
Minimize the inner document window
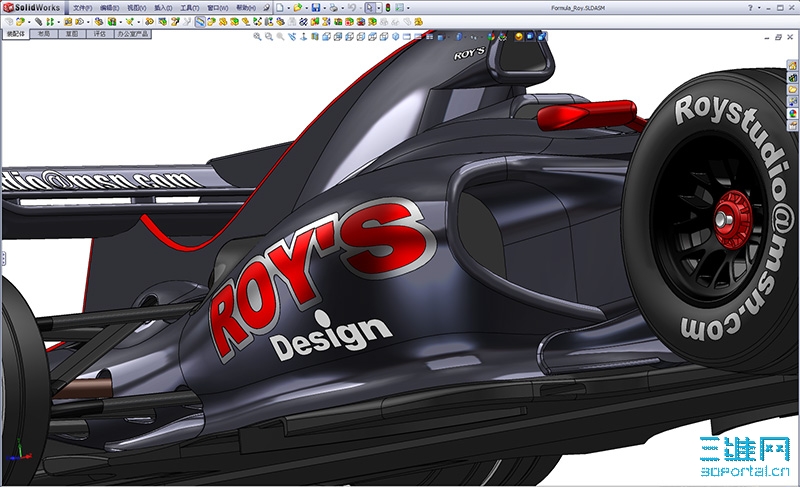pyautogui.click(x=767, y=37)
